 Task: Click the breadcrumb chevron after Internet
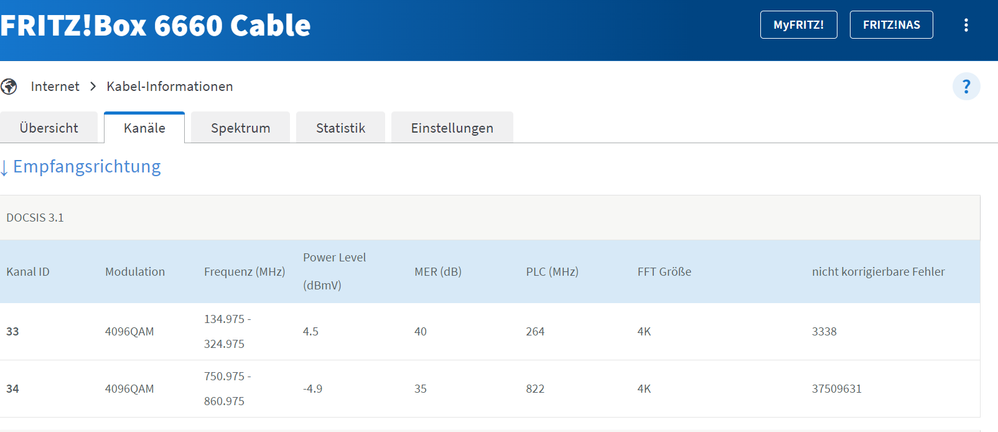pyautogui.click(x=93, y=87)
